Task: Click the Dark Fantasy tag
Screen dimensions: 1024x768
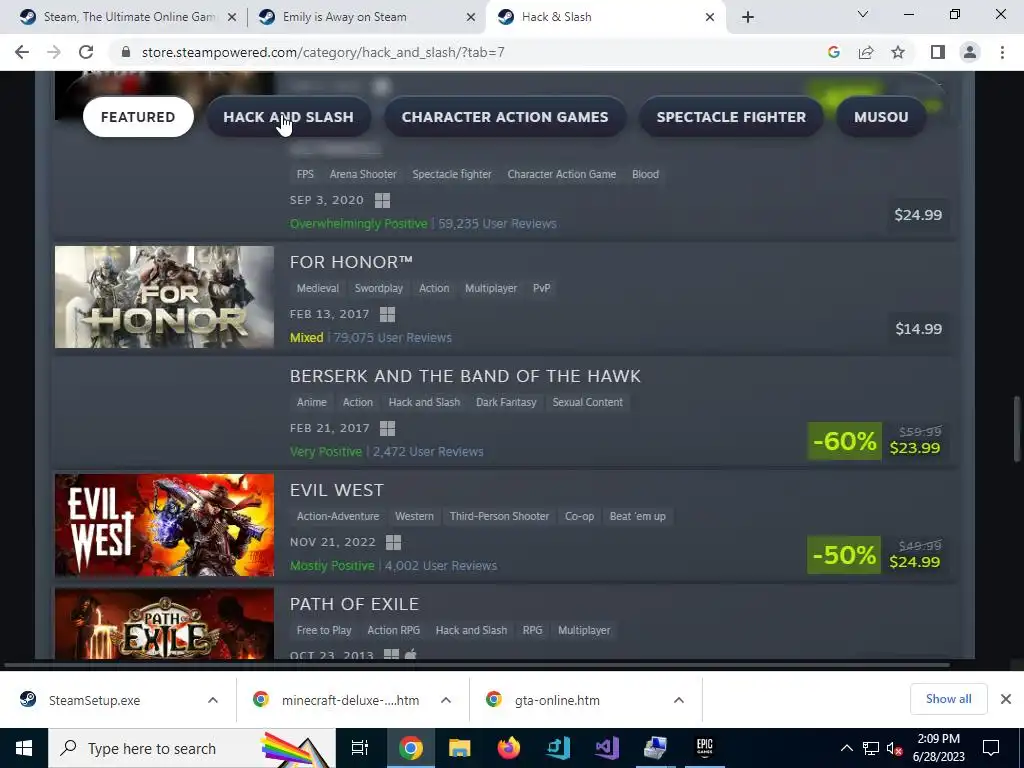Action: (x=505, y=402)
